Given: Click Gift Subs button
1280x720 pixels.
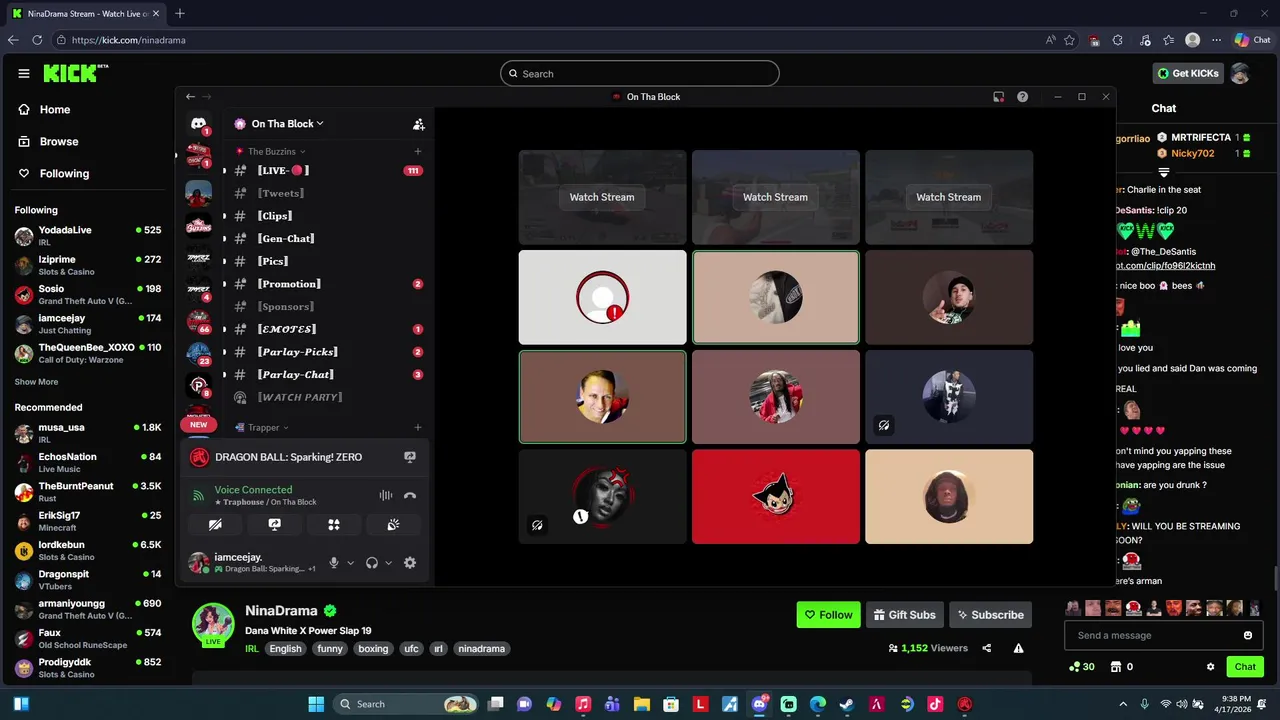Looking at the screenshot, I should (904, 615).
